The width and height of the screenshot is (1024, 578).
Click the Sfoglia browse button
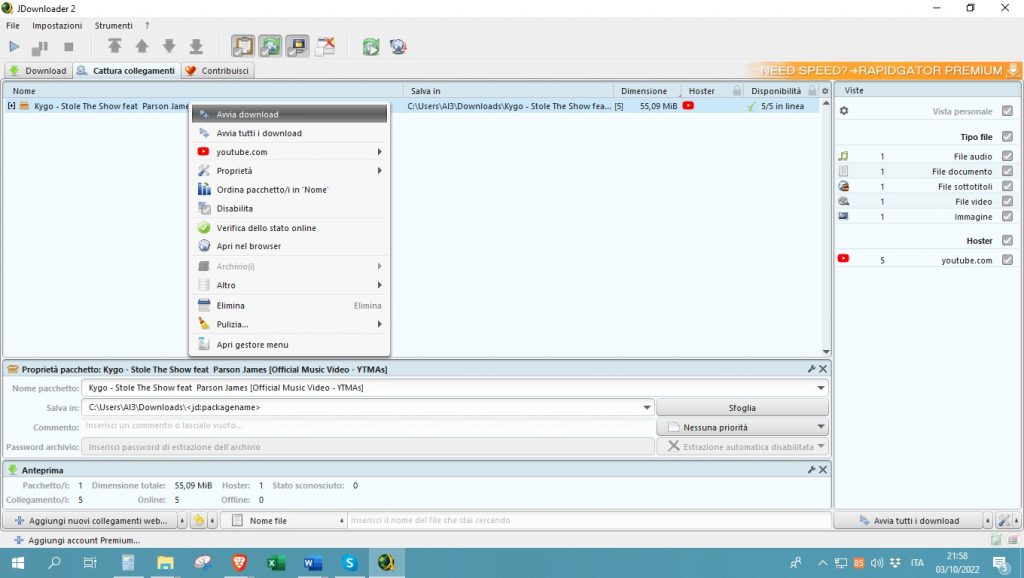[x=742, y=408]
